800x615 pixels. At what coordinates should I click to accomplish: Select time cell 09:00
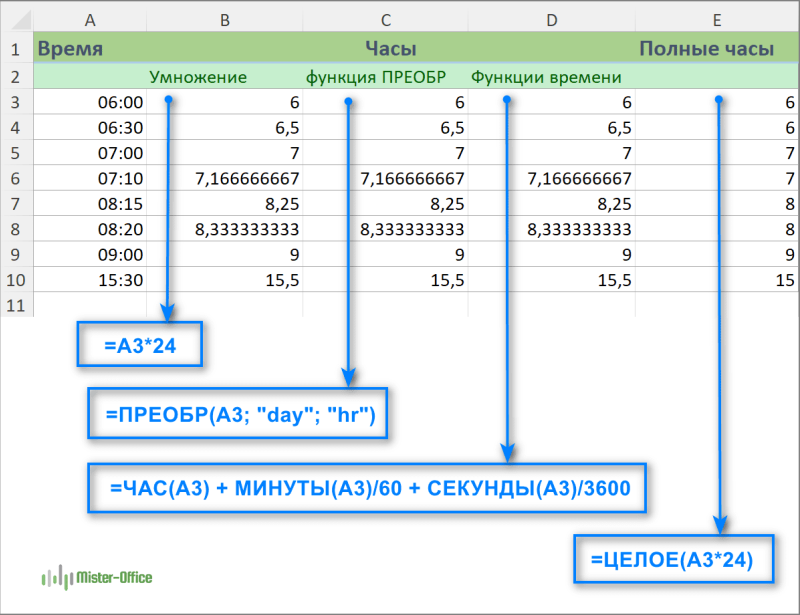90,254
